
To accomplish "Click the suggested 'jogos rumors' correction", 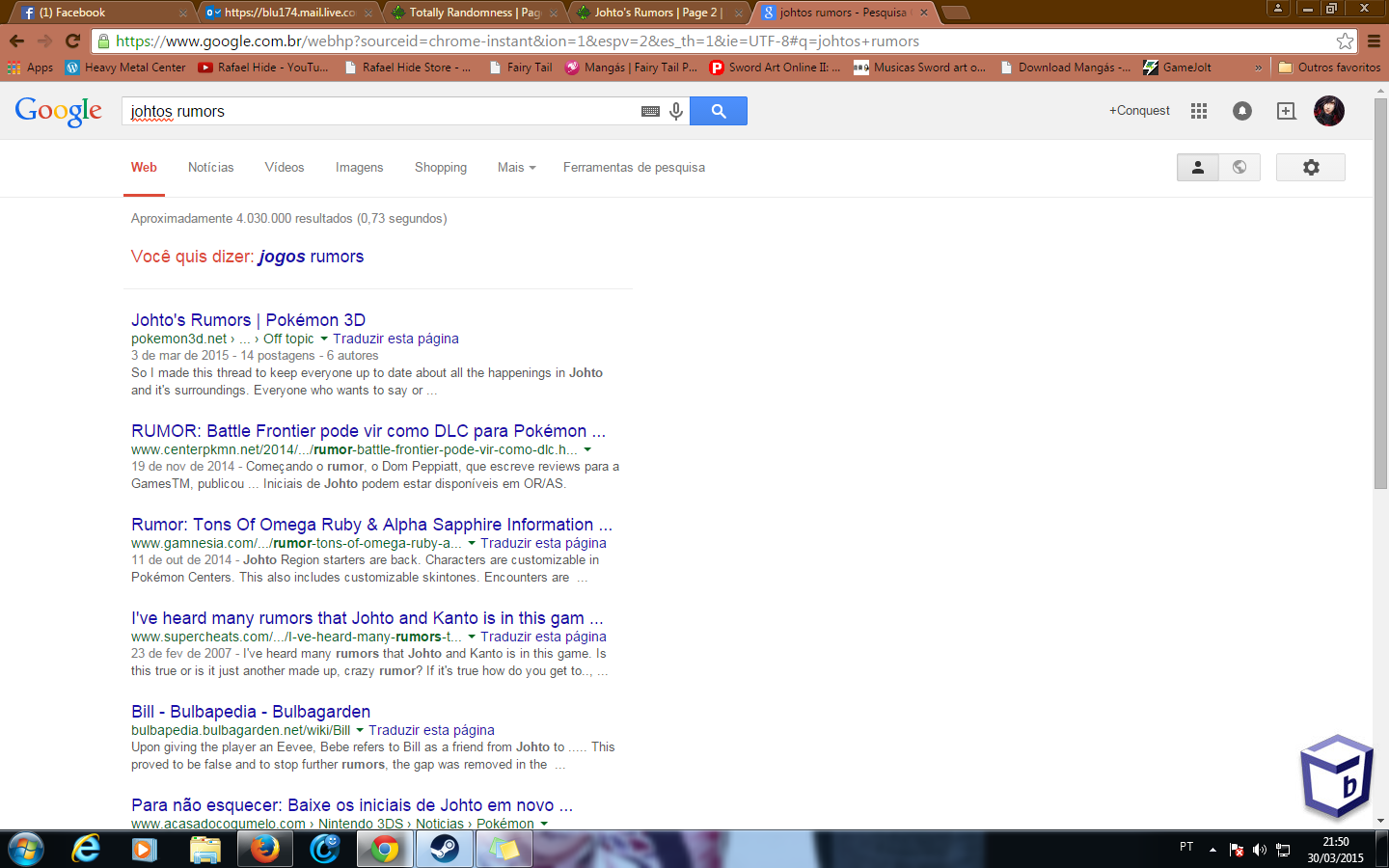I will [x=311, y=257].
